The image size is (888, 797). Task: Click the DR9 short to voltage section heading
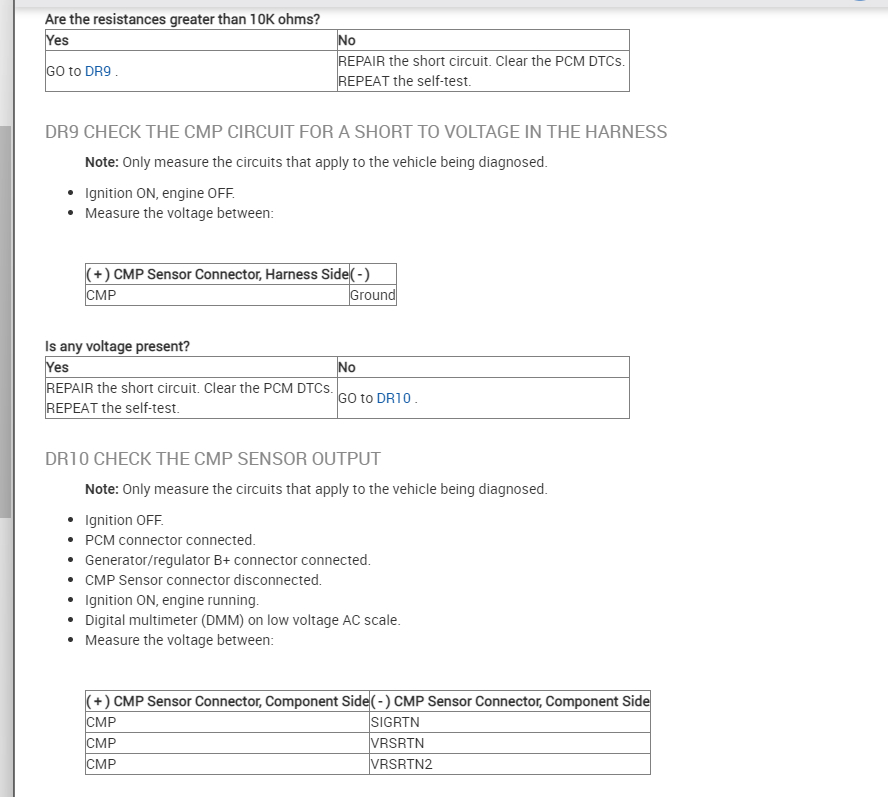coord(356,132)
